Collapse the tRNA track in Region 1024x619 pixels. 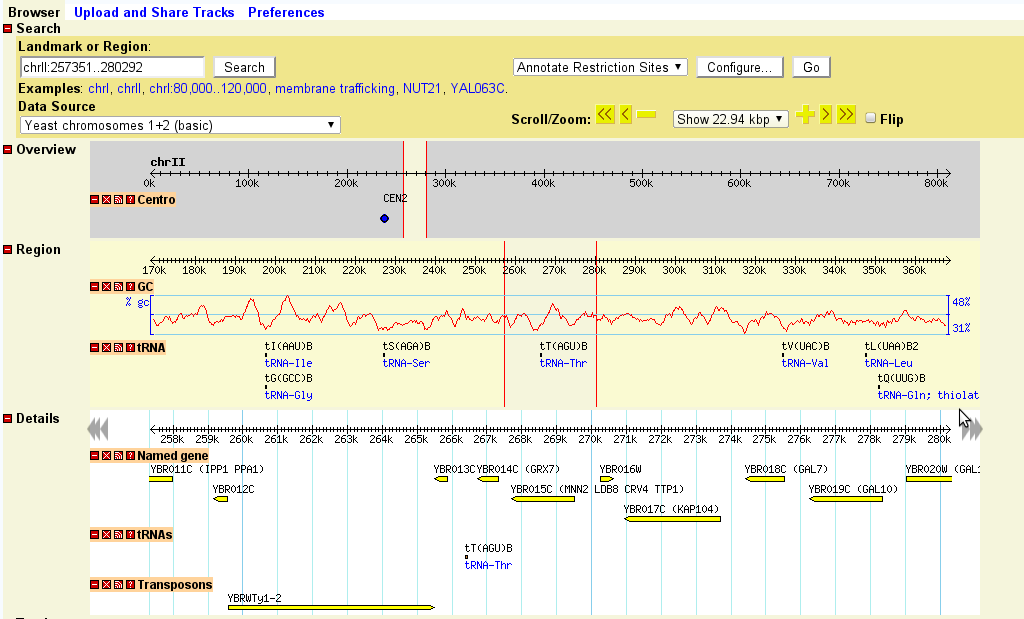(96, 348)
